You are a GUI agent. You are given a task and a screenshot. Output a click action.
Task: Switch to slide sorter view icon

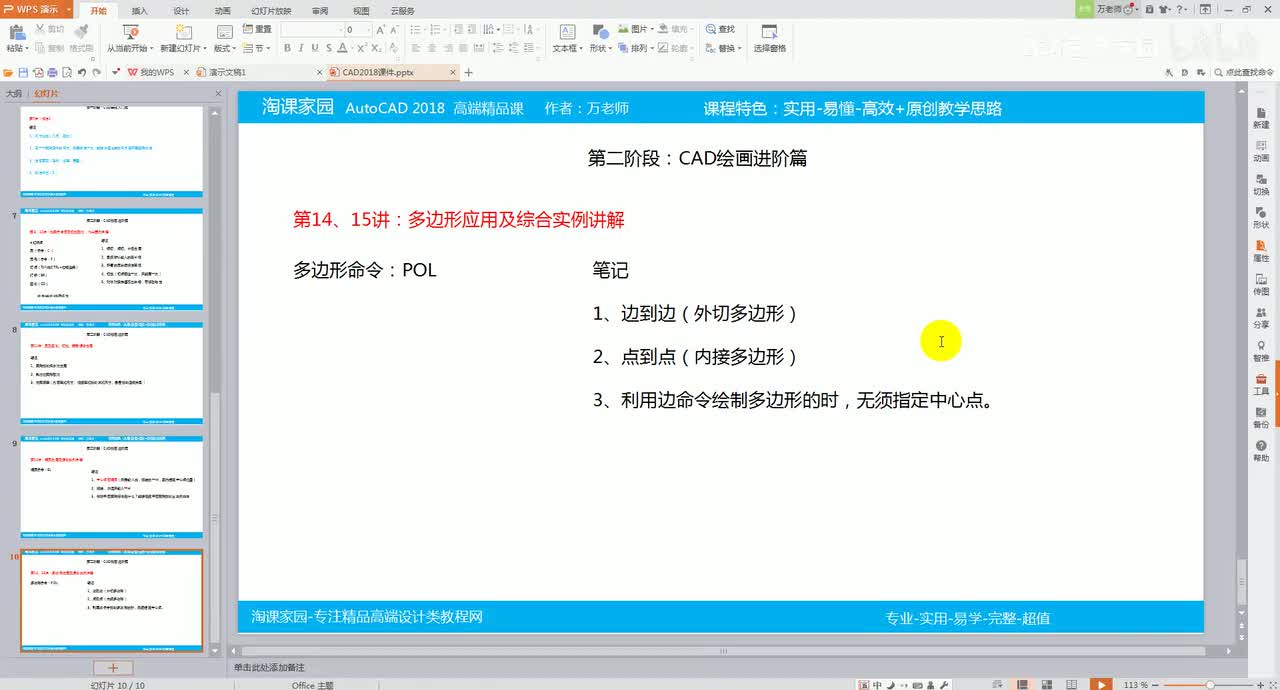[x=1048, y=684]
